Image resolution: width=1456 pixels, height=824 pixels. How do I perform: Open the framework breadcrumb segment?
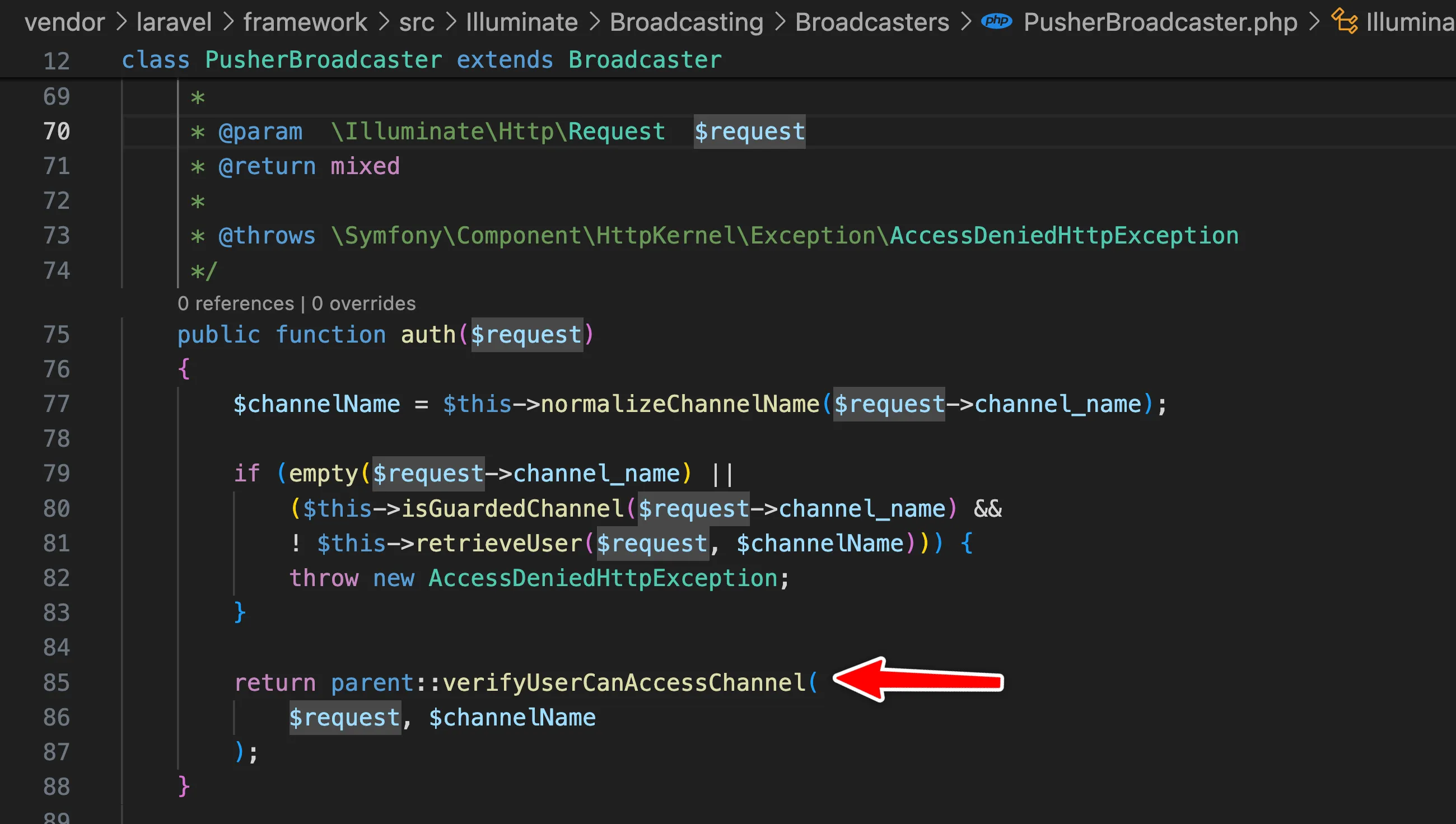(305, 22)
